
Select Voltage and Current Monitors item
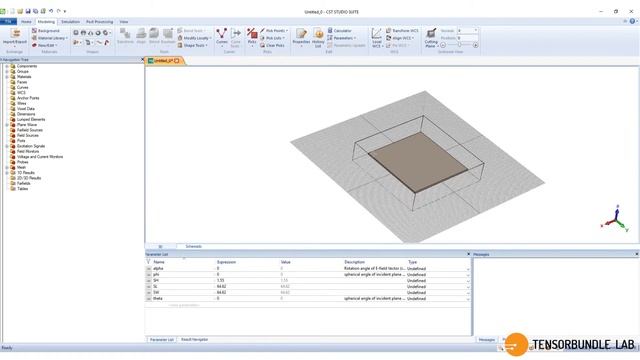click(x=40, y=157)
